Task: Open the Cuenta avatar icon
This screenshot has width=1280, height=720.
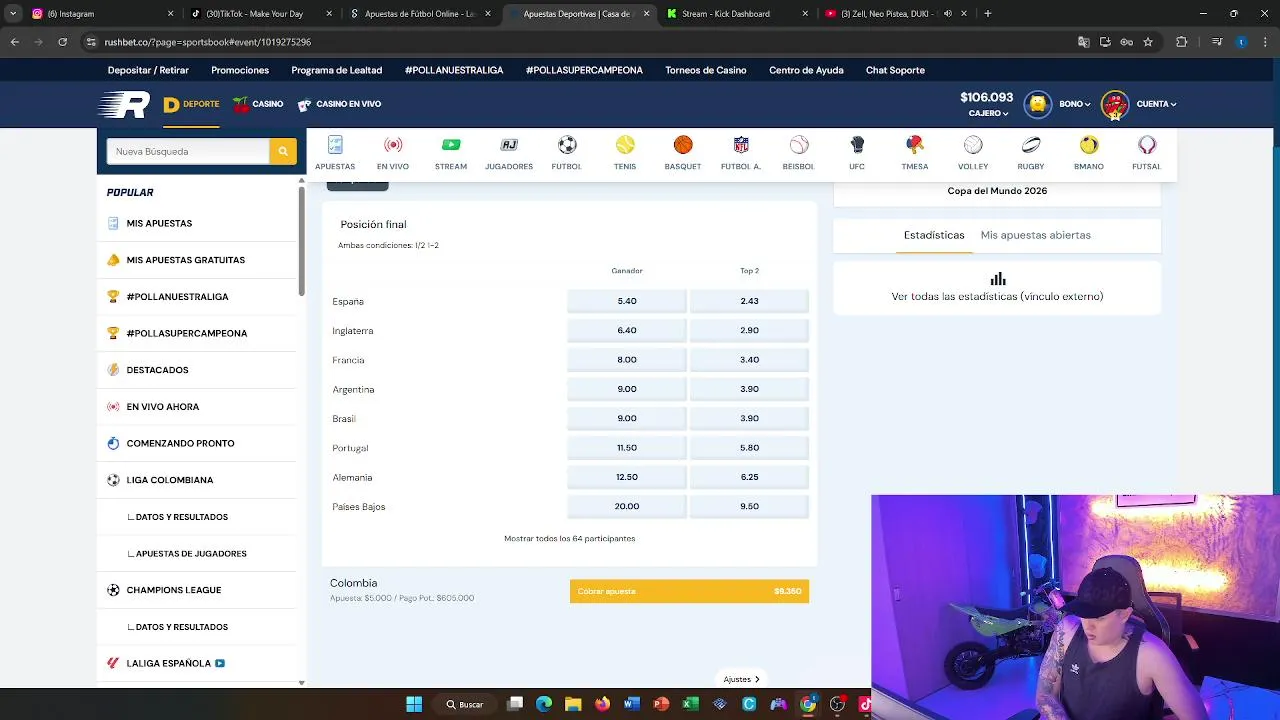Action: (x=1115, y=104)
